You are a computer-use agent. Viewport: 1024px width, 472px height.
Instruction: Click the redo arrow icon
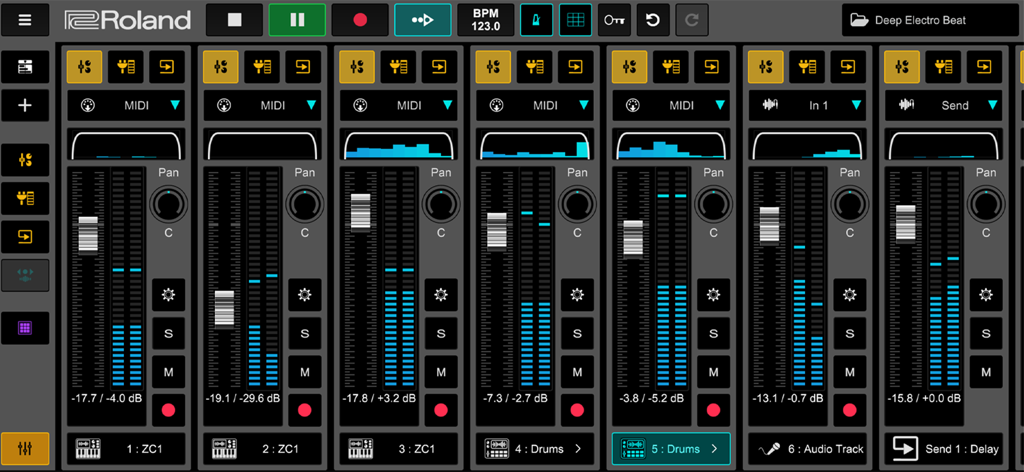coord(691,20)
